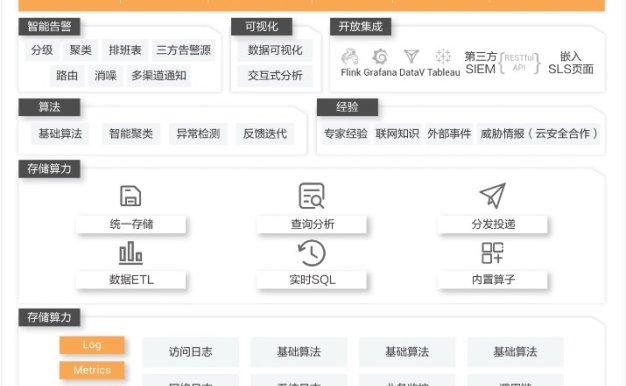Click the 消噪 tag
The height and width of the screenshot is (386, 626).
pos(105,75)
